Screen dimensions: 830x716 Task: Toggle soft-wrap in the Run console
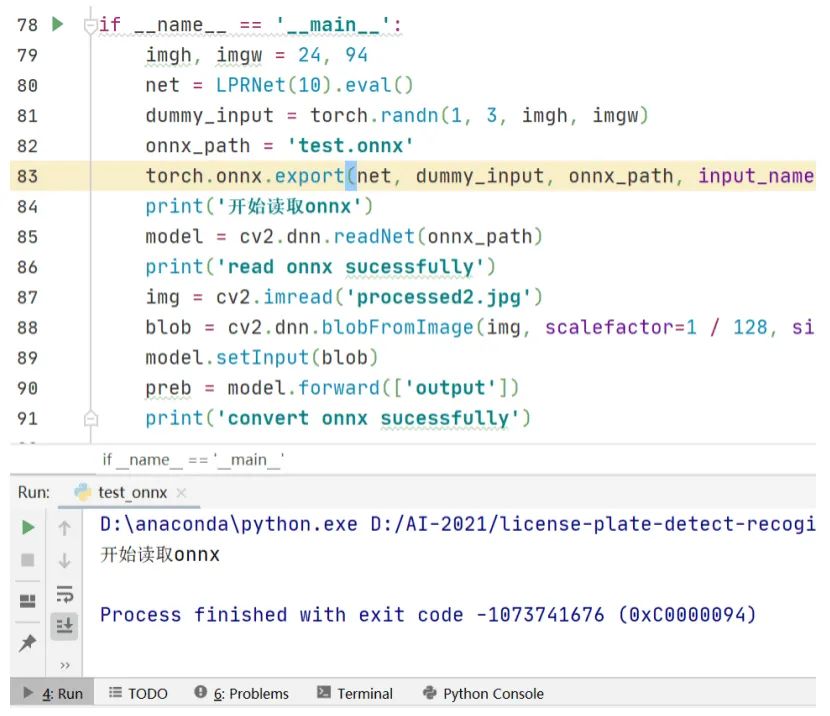coord(65,594)
